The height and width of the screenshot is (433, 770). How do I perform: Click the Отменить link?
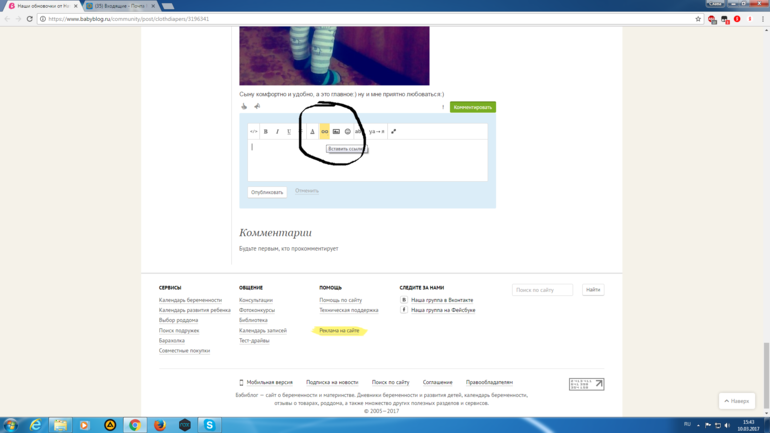pyautogui.click(x=307, y=191)
